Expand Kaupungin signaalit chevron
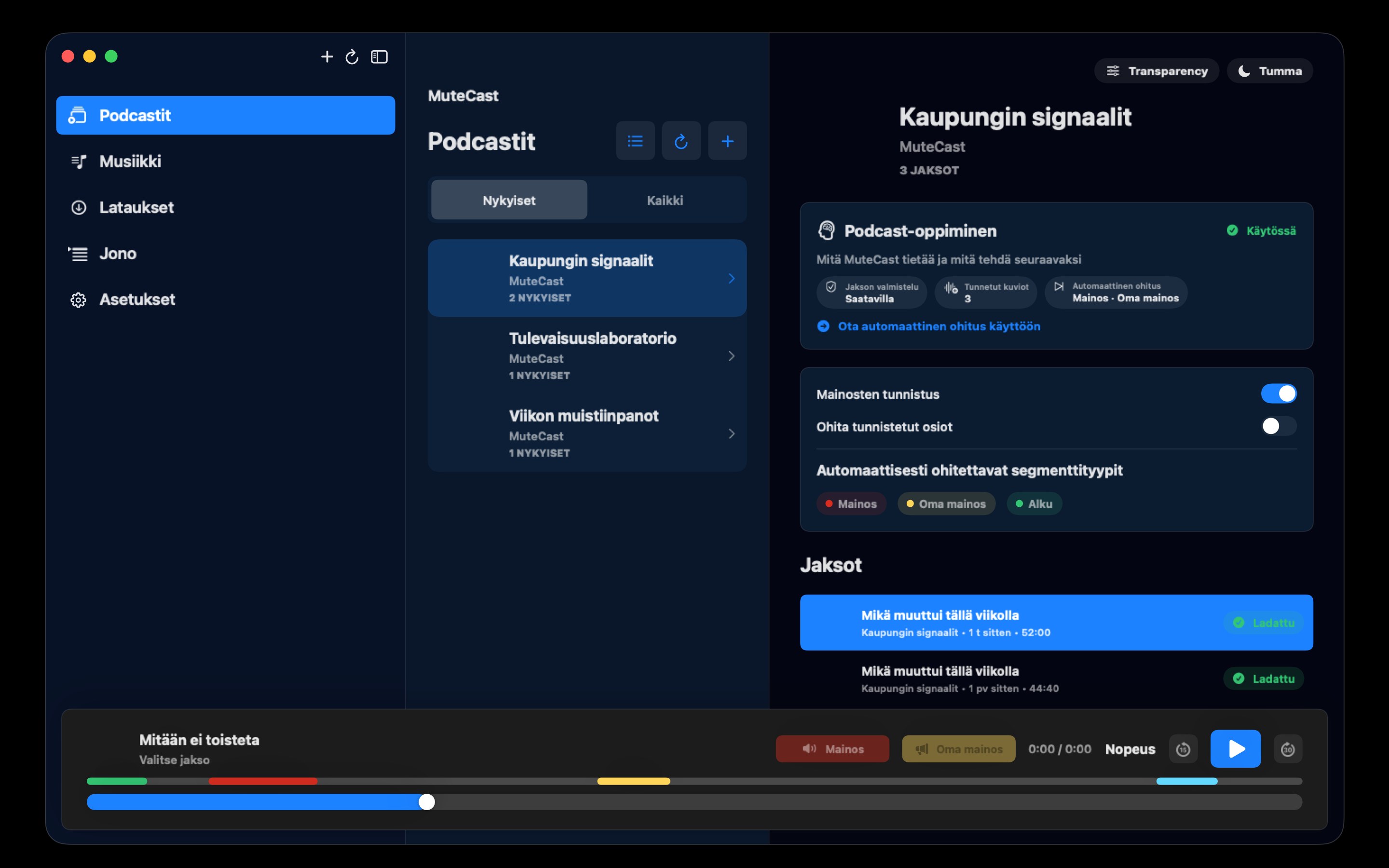 pyautogui.click(x=731, y=278)
